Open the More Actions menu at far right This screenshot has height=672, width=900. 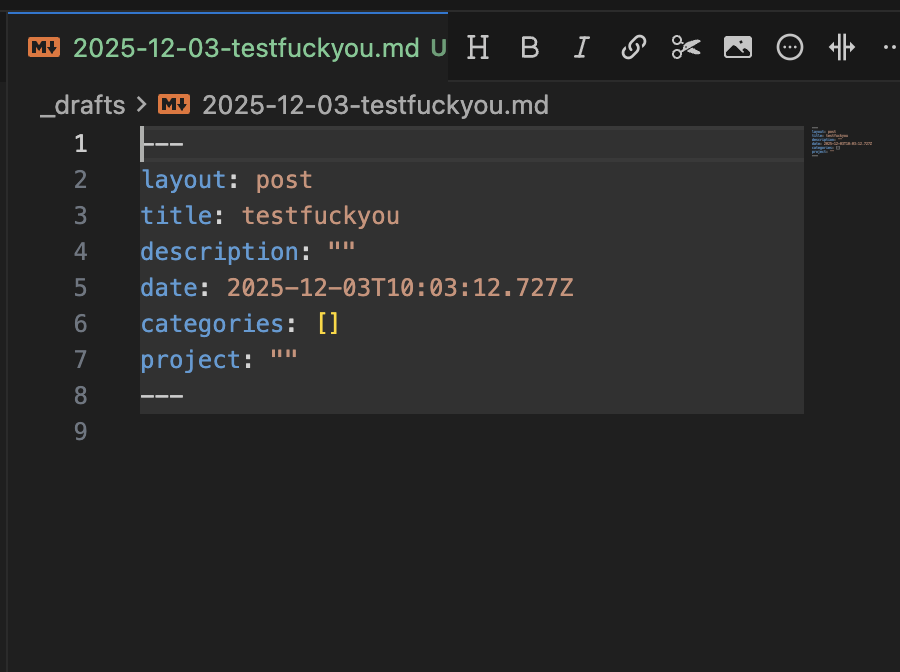(x=889, y=47)
